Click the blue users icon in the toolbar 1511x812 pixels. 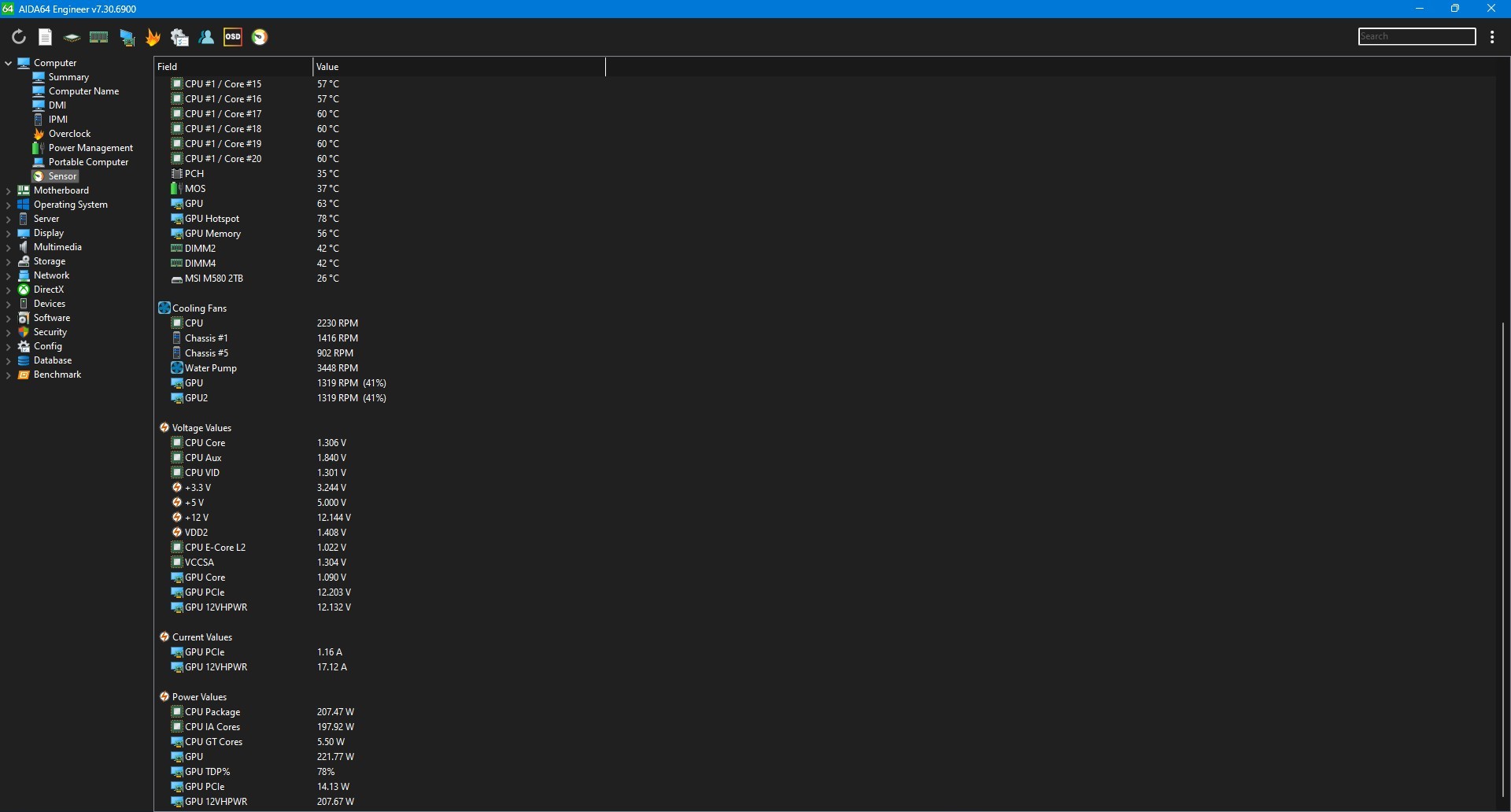(x=207, y=37)
